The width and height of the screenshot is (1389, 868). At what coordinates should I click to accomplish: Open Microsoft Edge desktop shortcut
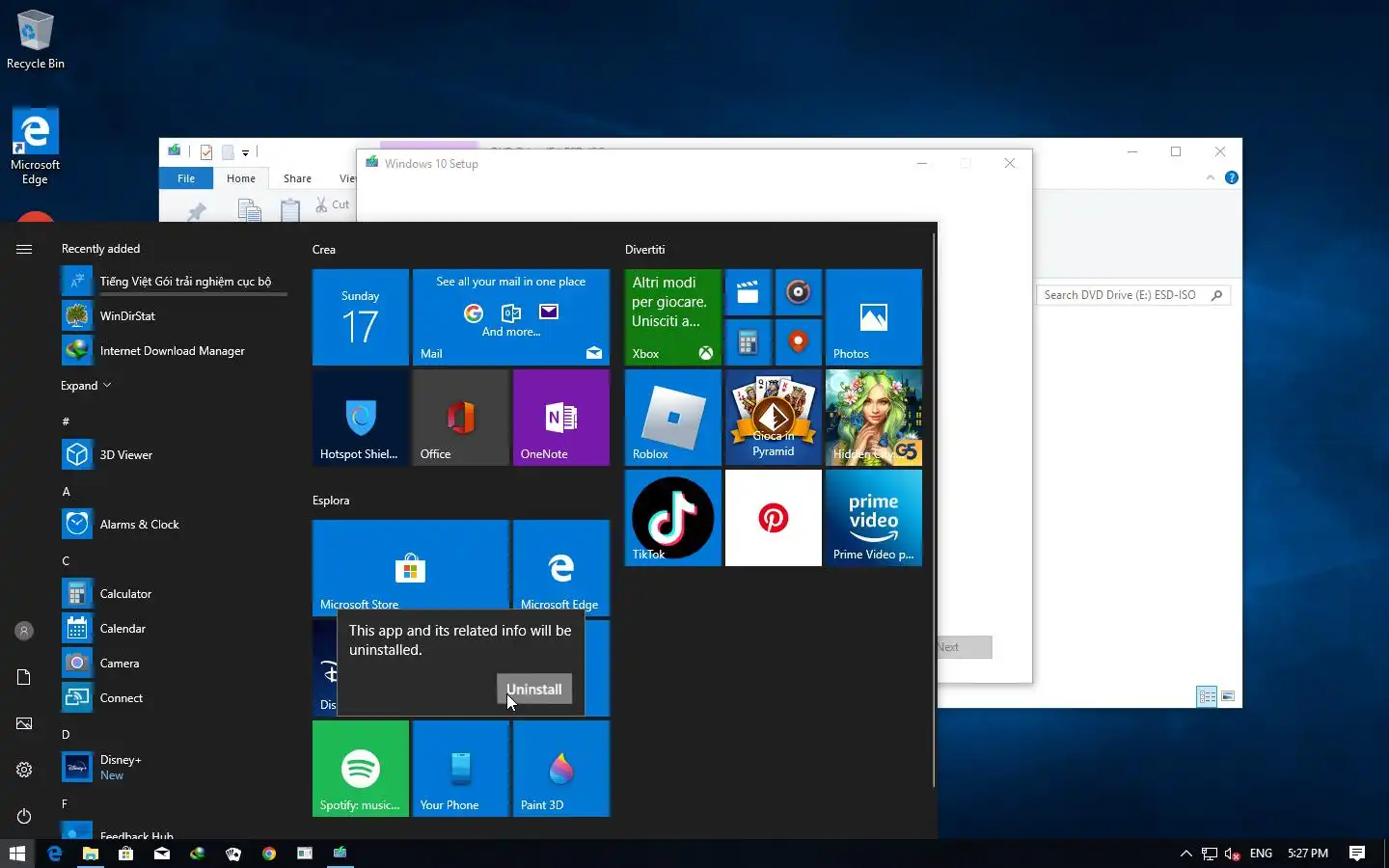click(36, 146)
